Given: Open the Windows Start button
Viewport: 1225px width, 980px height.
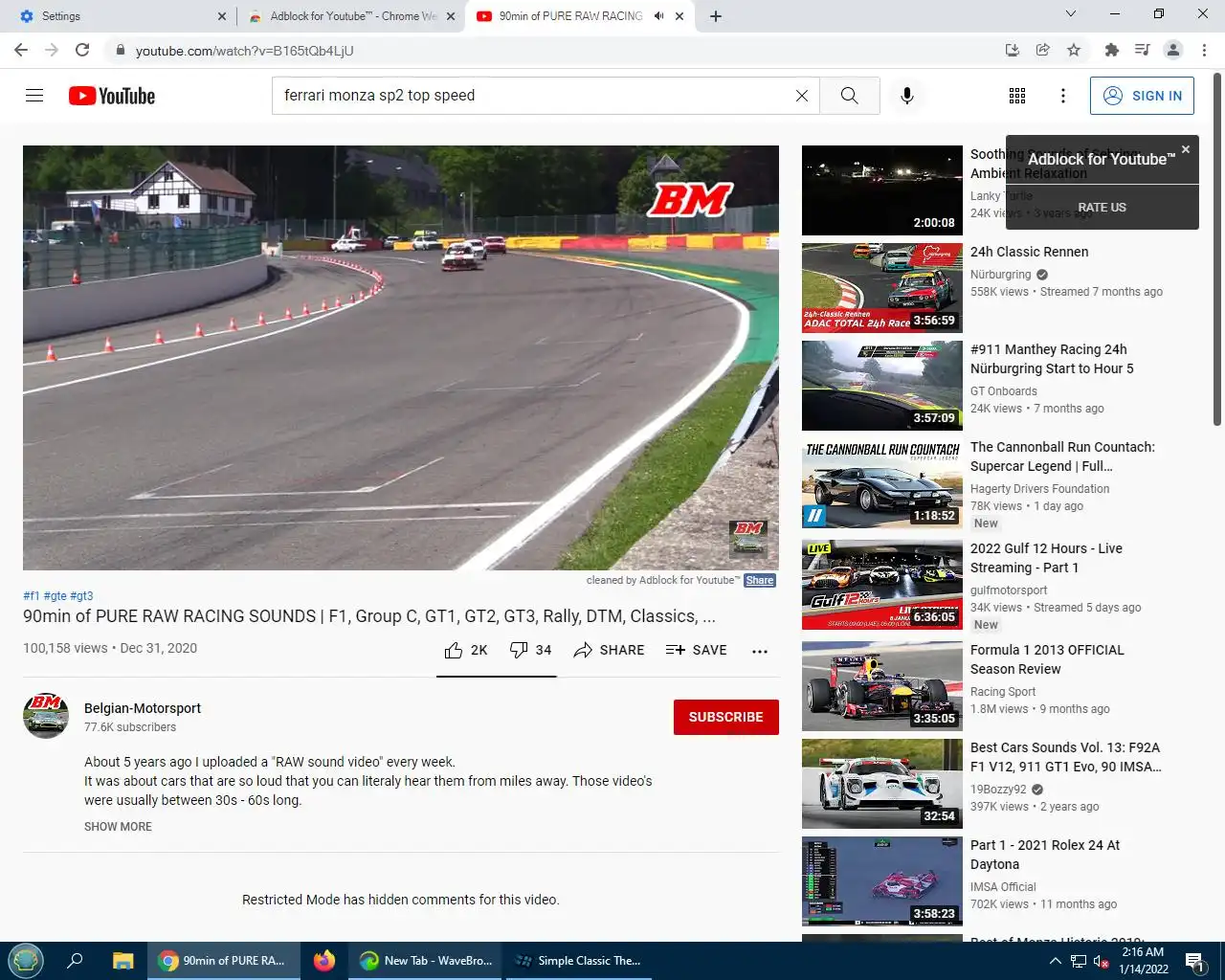Looking at the screenshot, I should [26, 960].
